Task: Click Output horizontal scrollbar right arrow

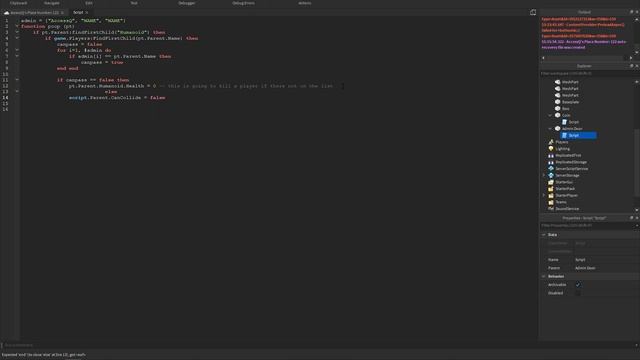Action: click(x=631, y=58)
